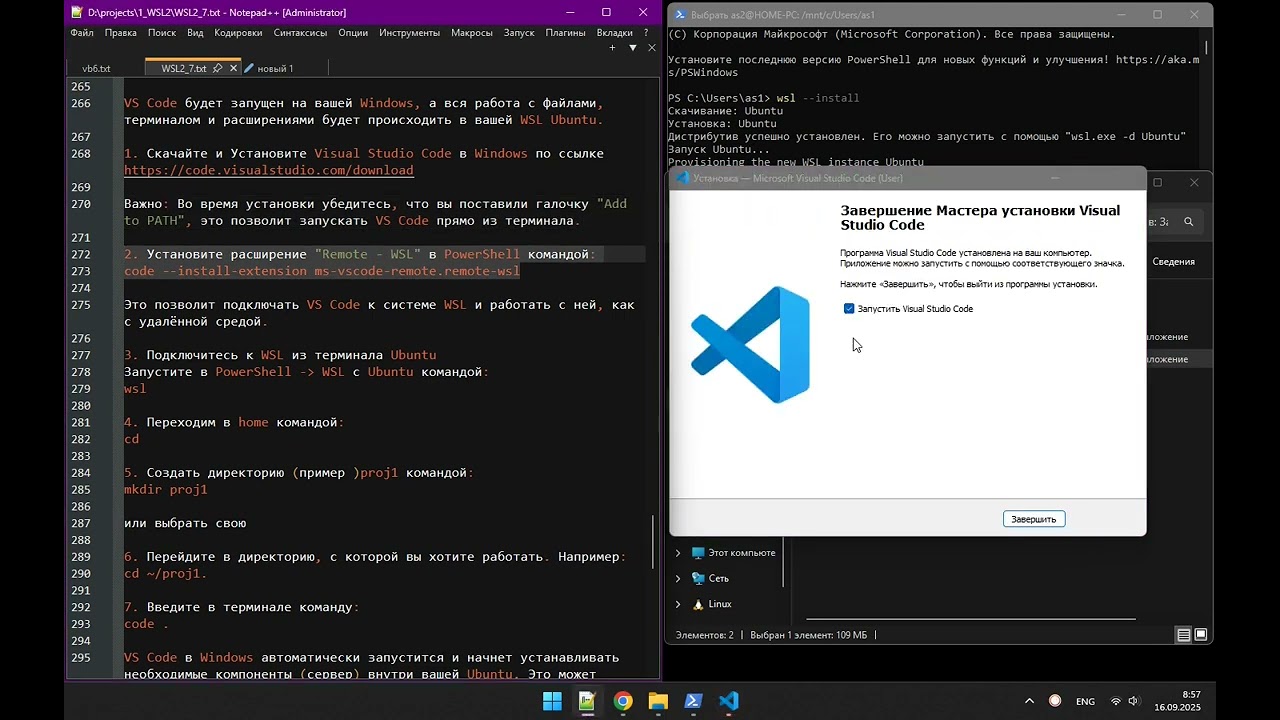Open Google Chrome from the taskbar
The image size is (1280, 720).
click(x=623, y=701)
